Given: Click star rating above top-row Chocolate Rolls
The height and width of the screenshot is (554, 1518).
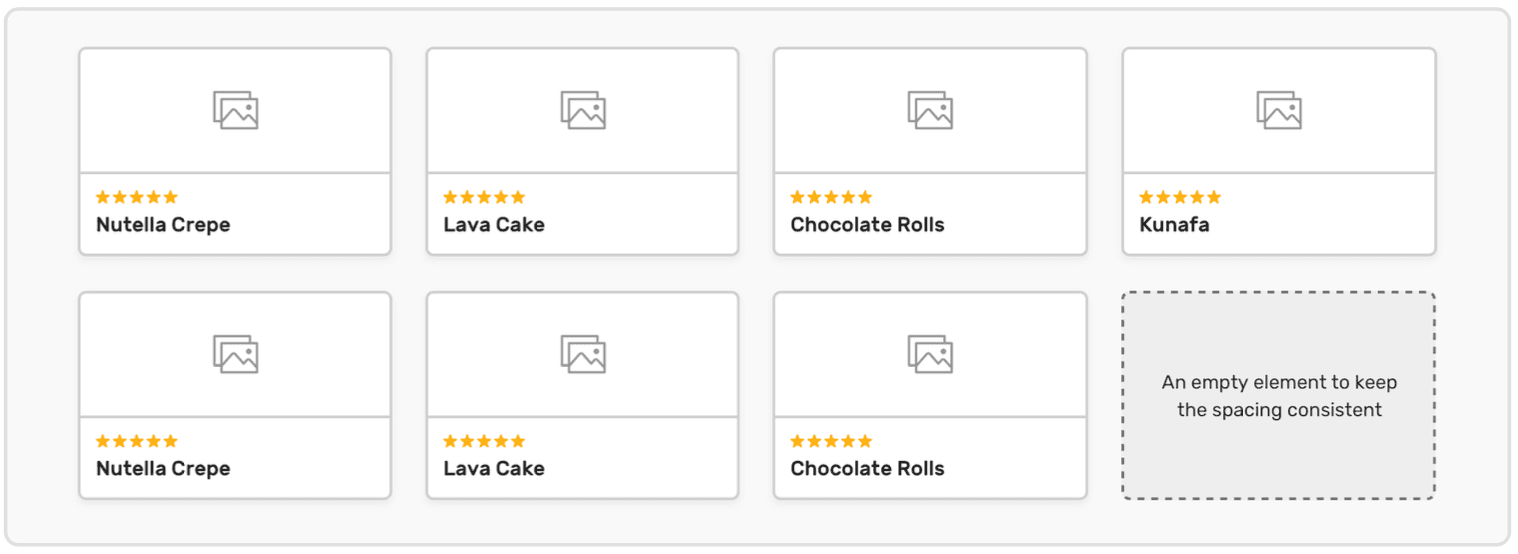Looking at the screenshot, I should pyautogui.click(x=831, y=197).
